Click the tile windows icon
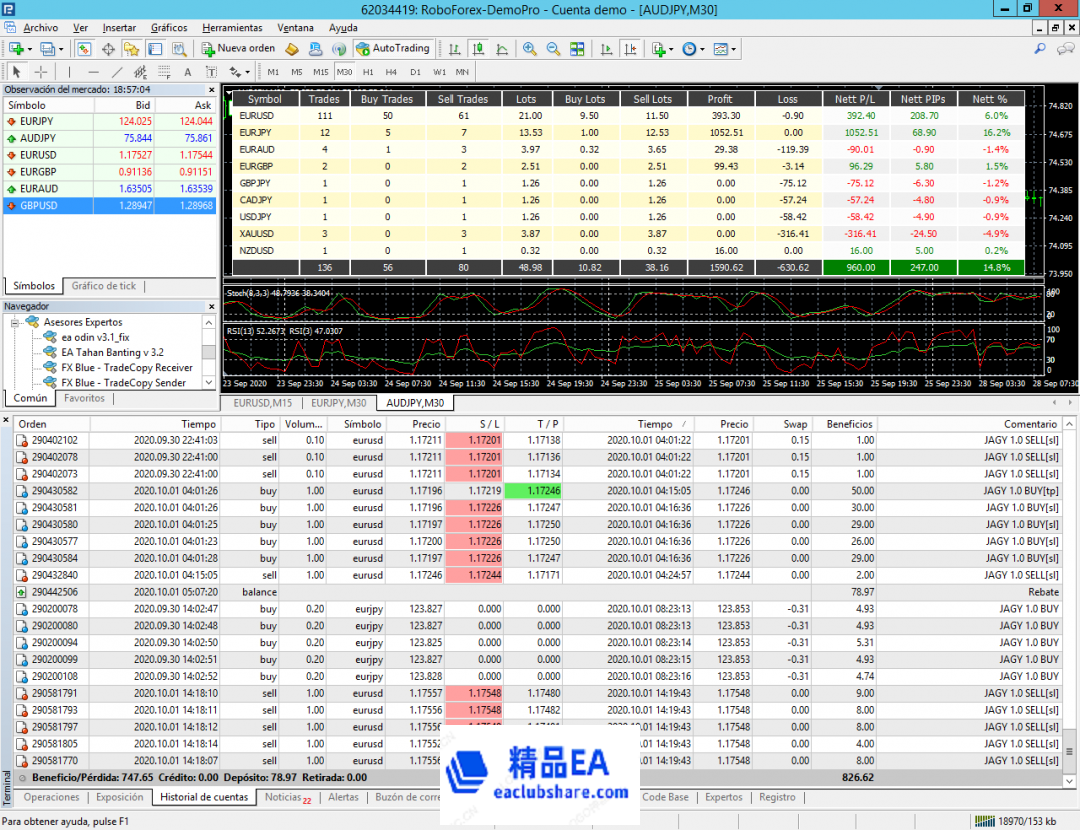Image resolution: width=1080 pixels, height=830 pixels. [577, 48]
